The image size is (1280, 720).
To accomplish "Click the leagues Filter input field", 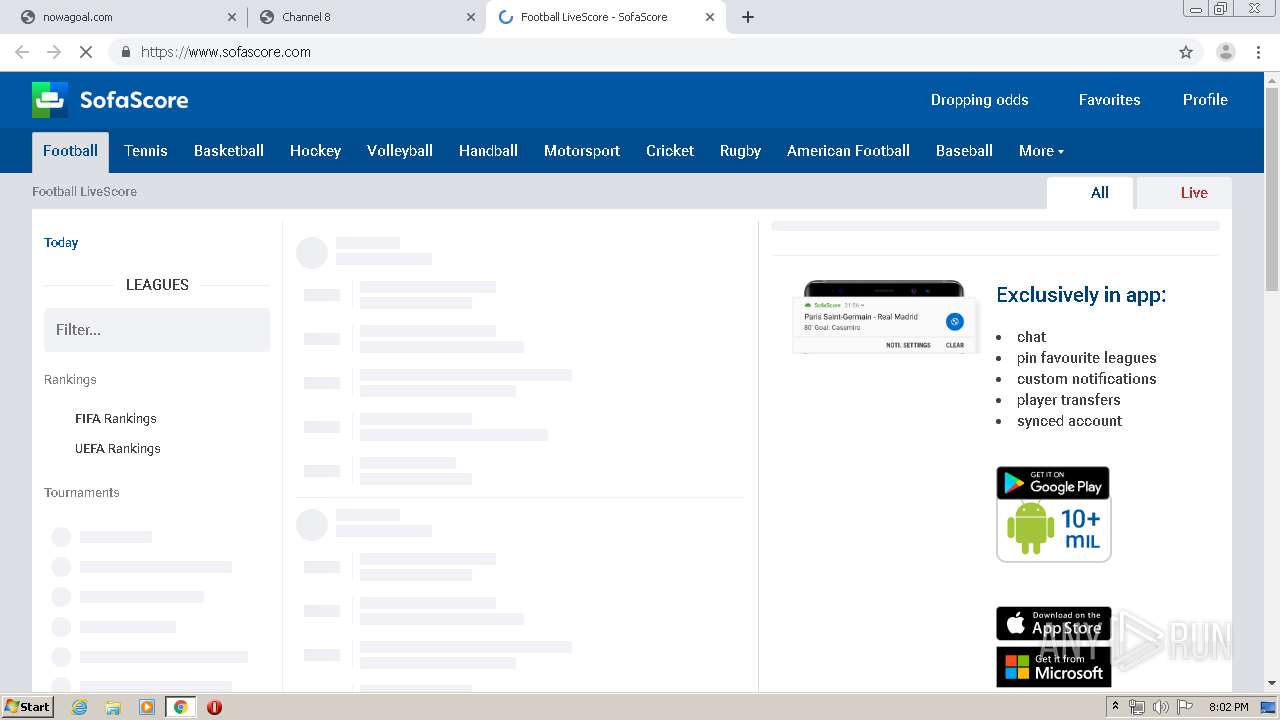I will point(157,330).
